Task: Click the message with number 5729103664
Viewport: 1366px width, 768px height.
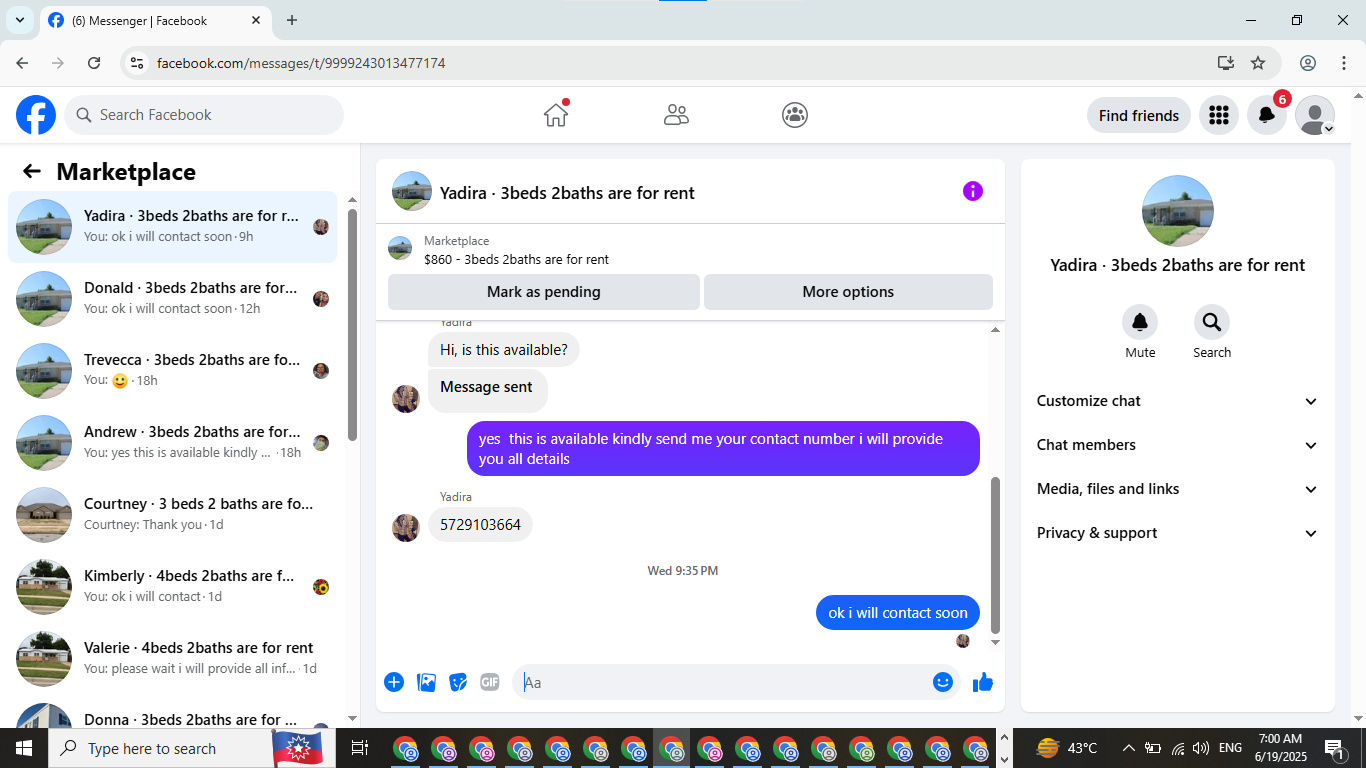Action: click(x=480, y=525)
